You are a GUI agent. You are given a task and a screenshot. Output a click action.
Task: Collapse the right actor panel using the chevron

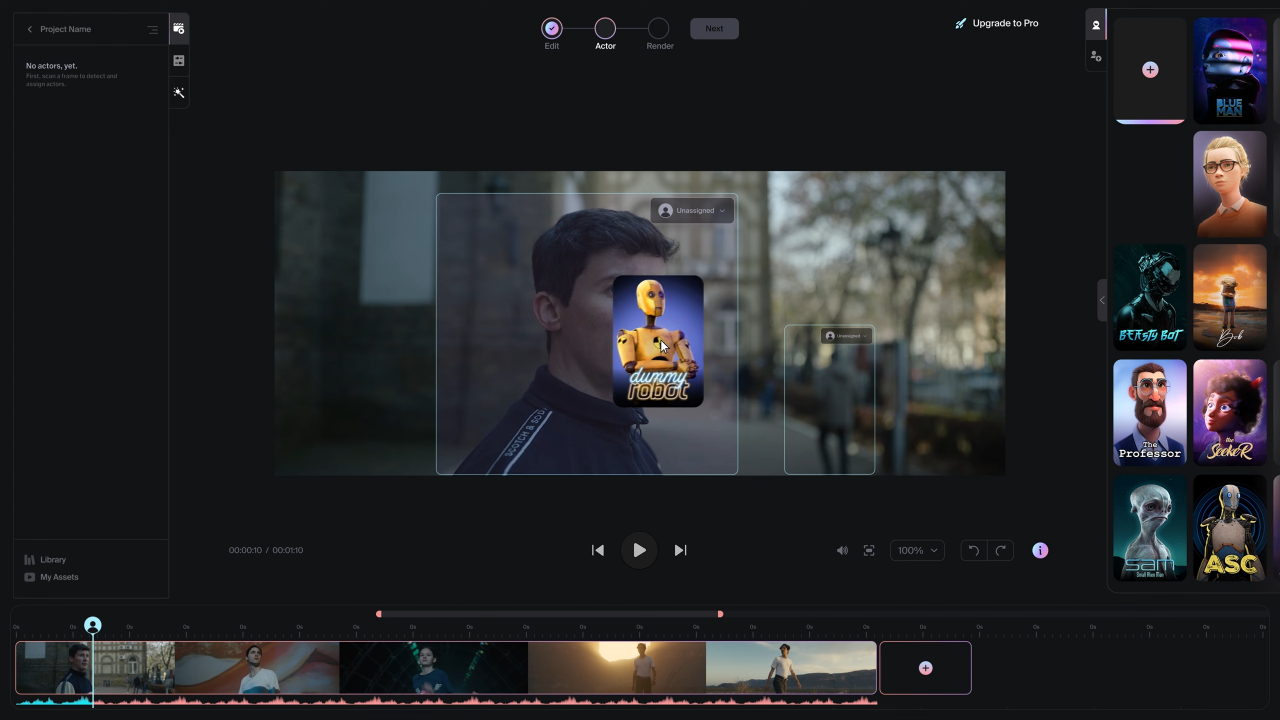click(1102, 300)
